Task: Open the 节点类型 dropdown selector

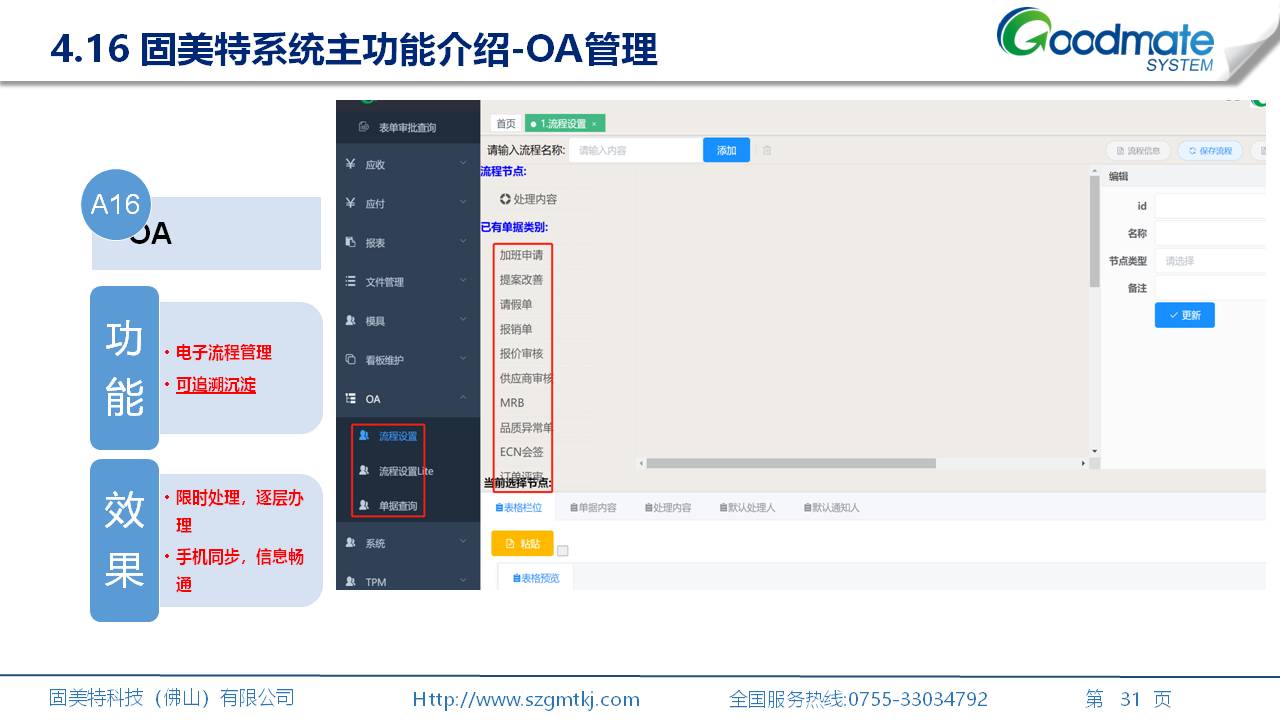Action: pyautogui.click(x=1210, y=261)
